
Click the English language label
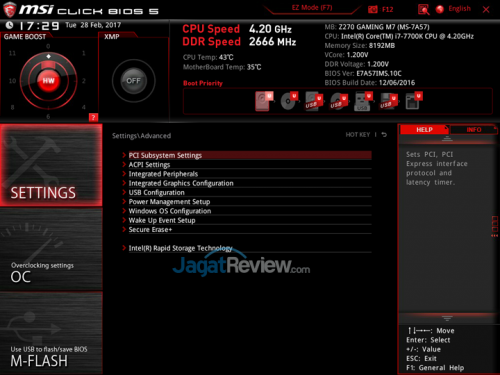[x=459, y=9]
